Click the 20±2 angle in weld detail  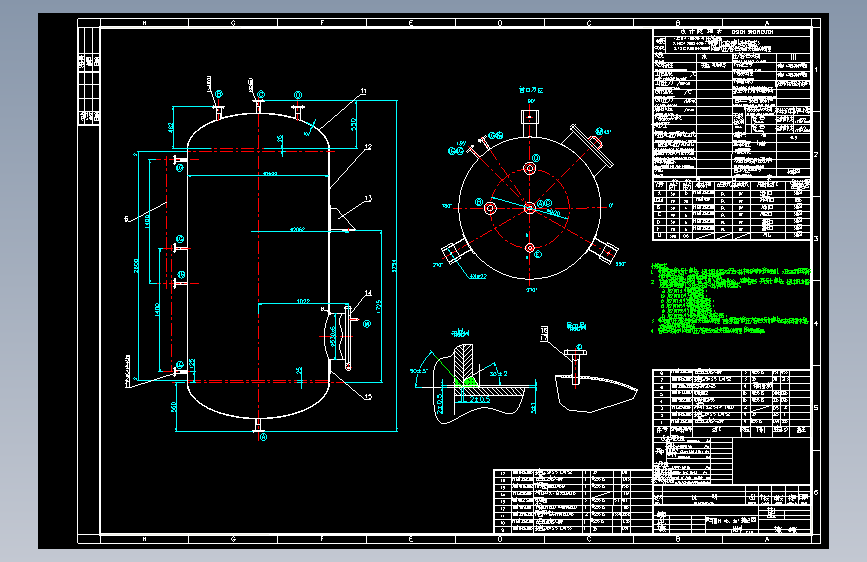(498, 374)
